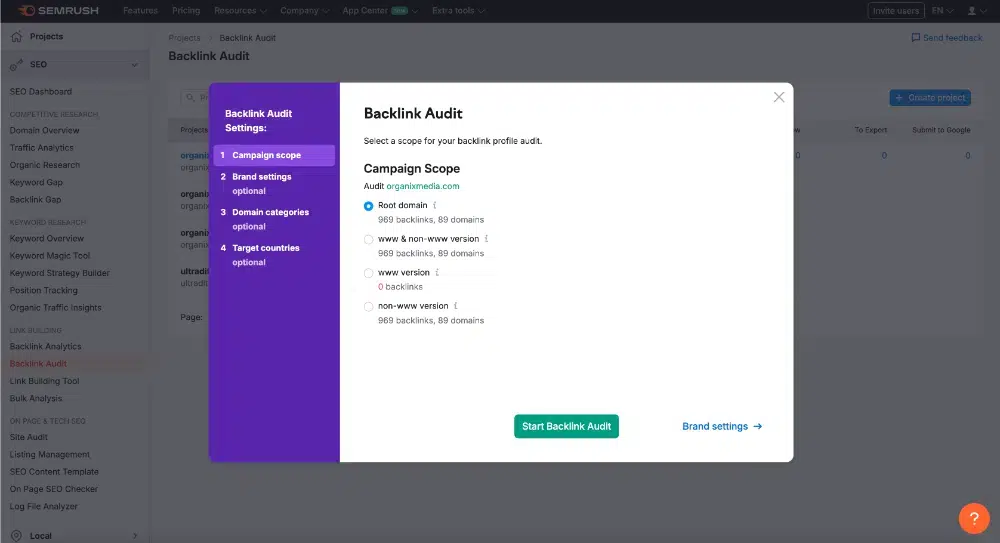1000x543 pixels.
Task: Expand the Resources dropdown menu
Action: pyautogui.click(x=240, y=11)
